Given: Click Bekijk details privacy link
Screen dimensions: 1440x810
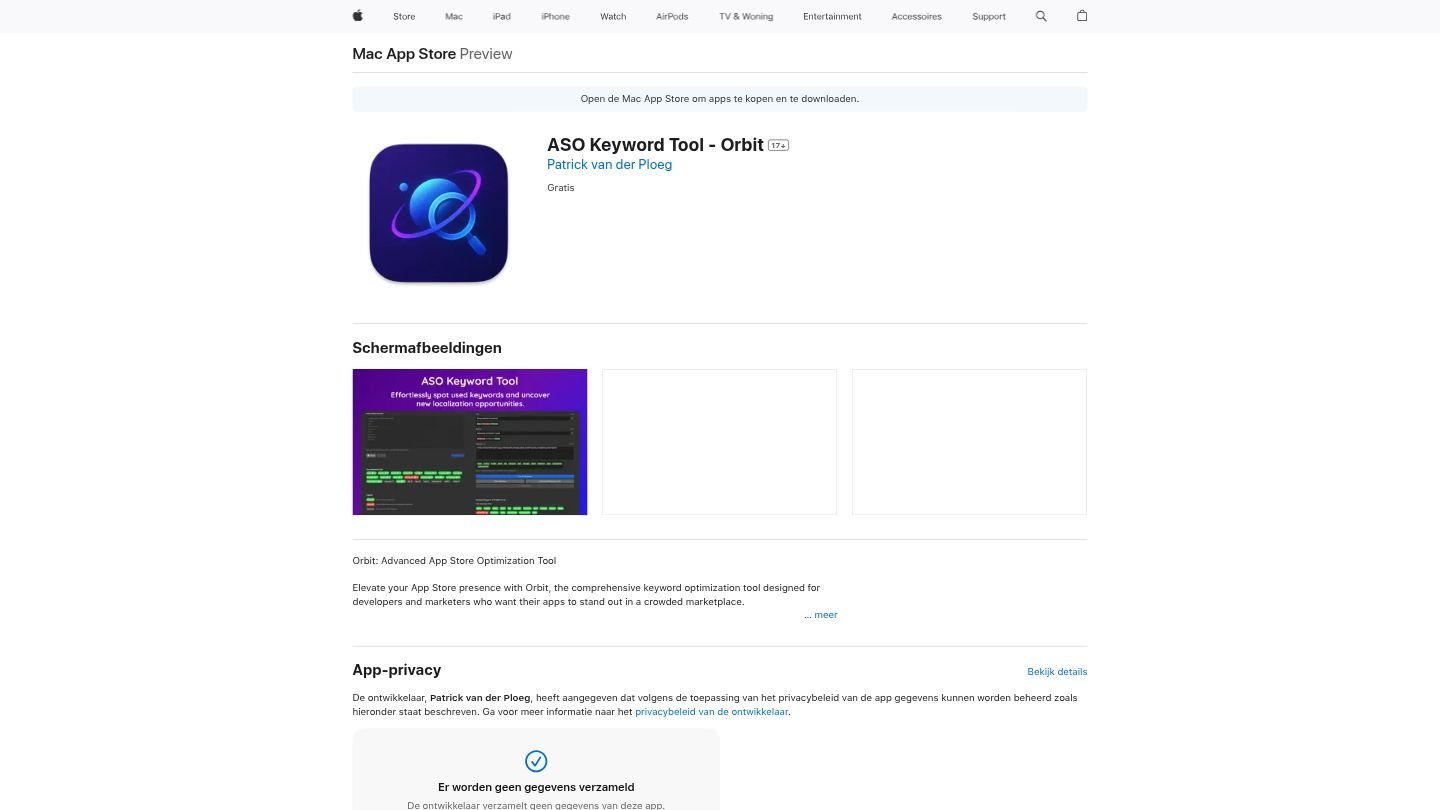Looking at the screenshot, I should pyautogui.click(x=1057, y=672).
